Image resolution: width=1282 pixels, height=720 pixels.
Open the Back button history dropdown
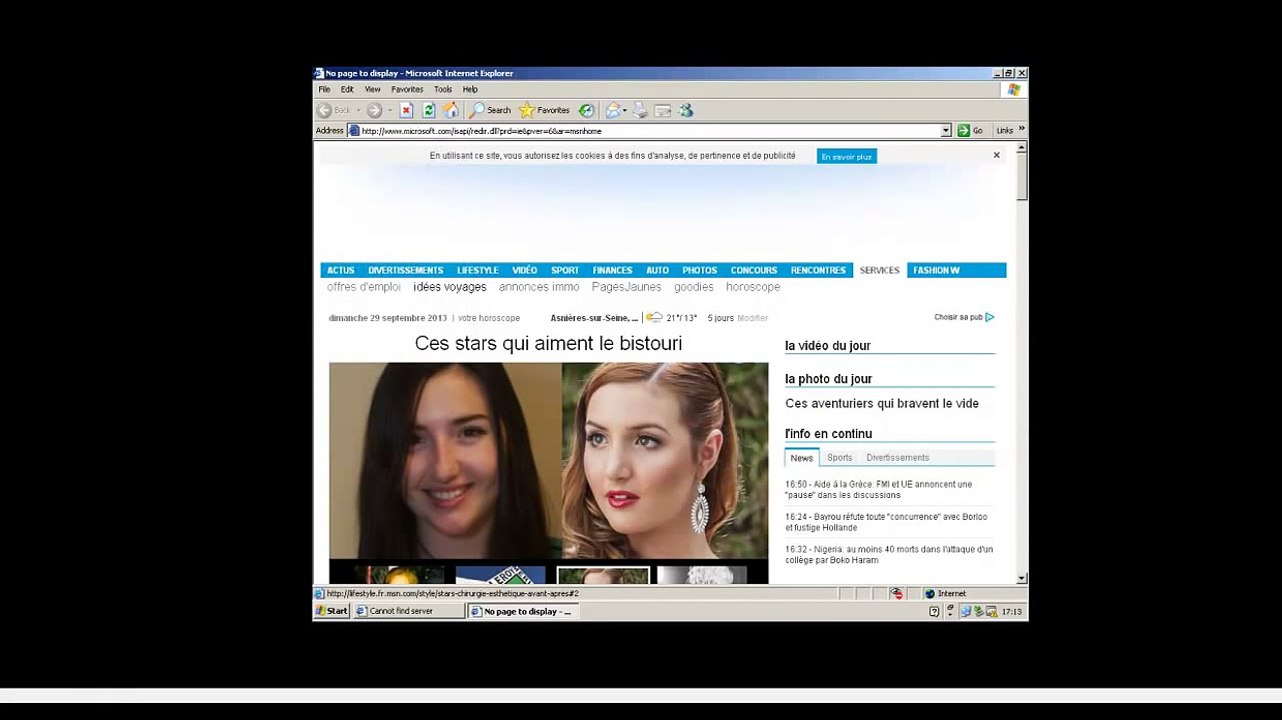pos(357,110)
